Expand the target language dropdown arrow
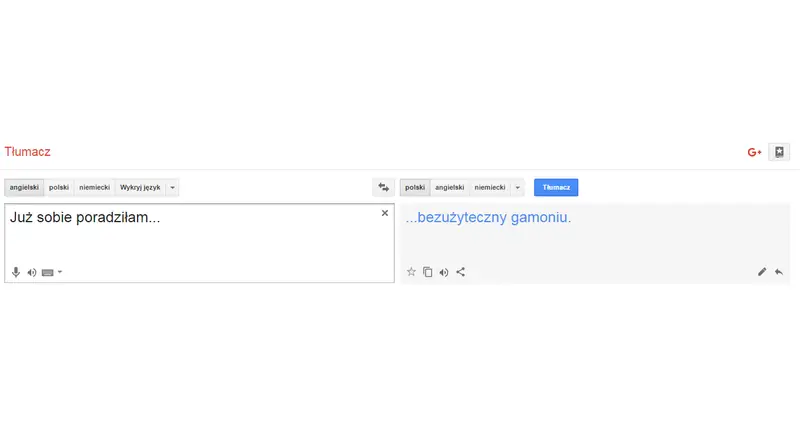 point(517,187)
